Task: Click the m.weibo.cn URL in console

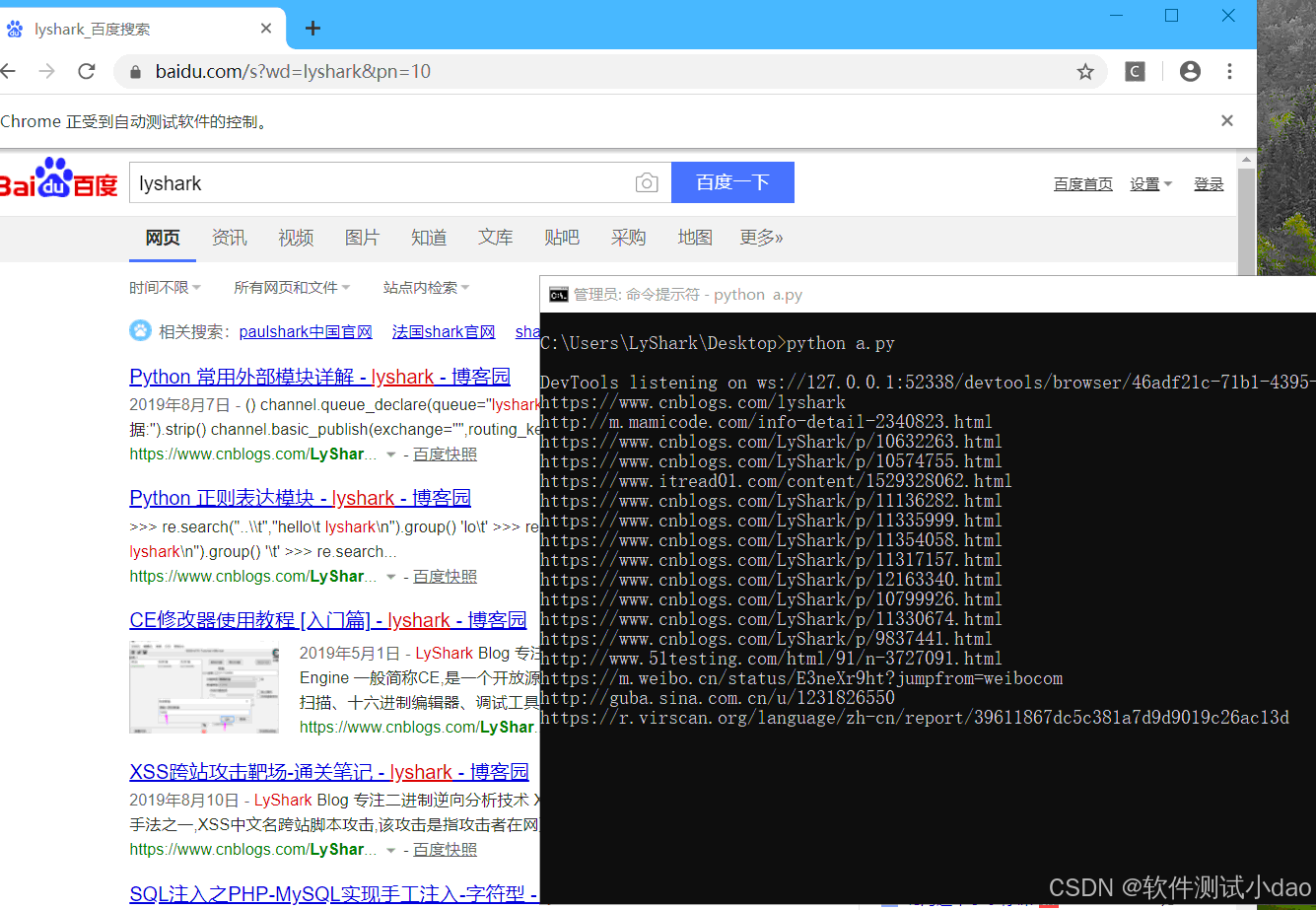Action: 801,678
